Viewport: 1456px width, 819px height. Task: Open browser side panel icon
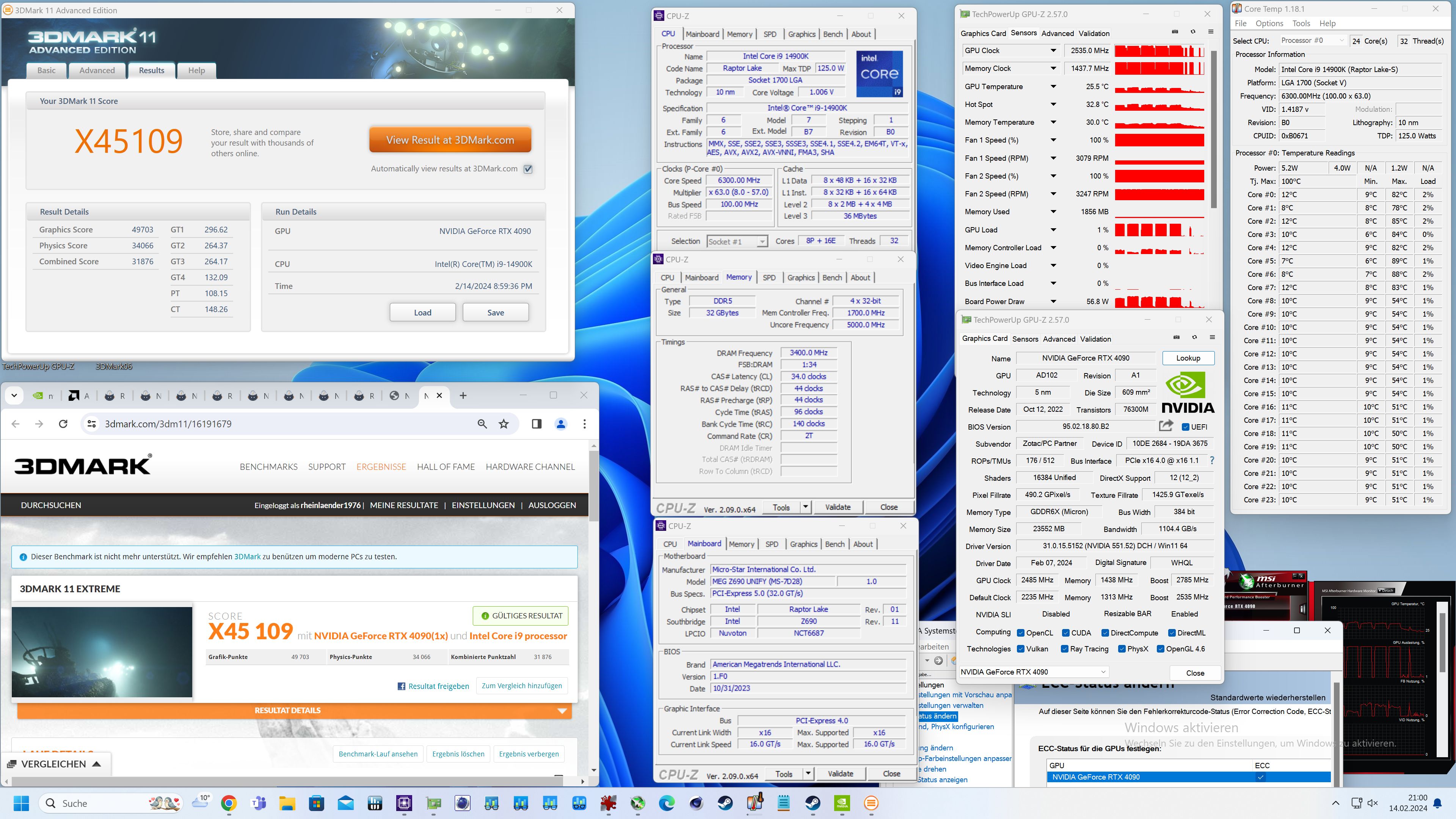[x=537, y=424]
